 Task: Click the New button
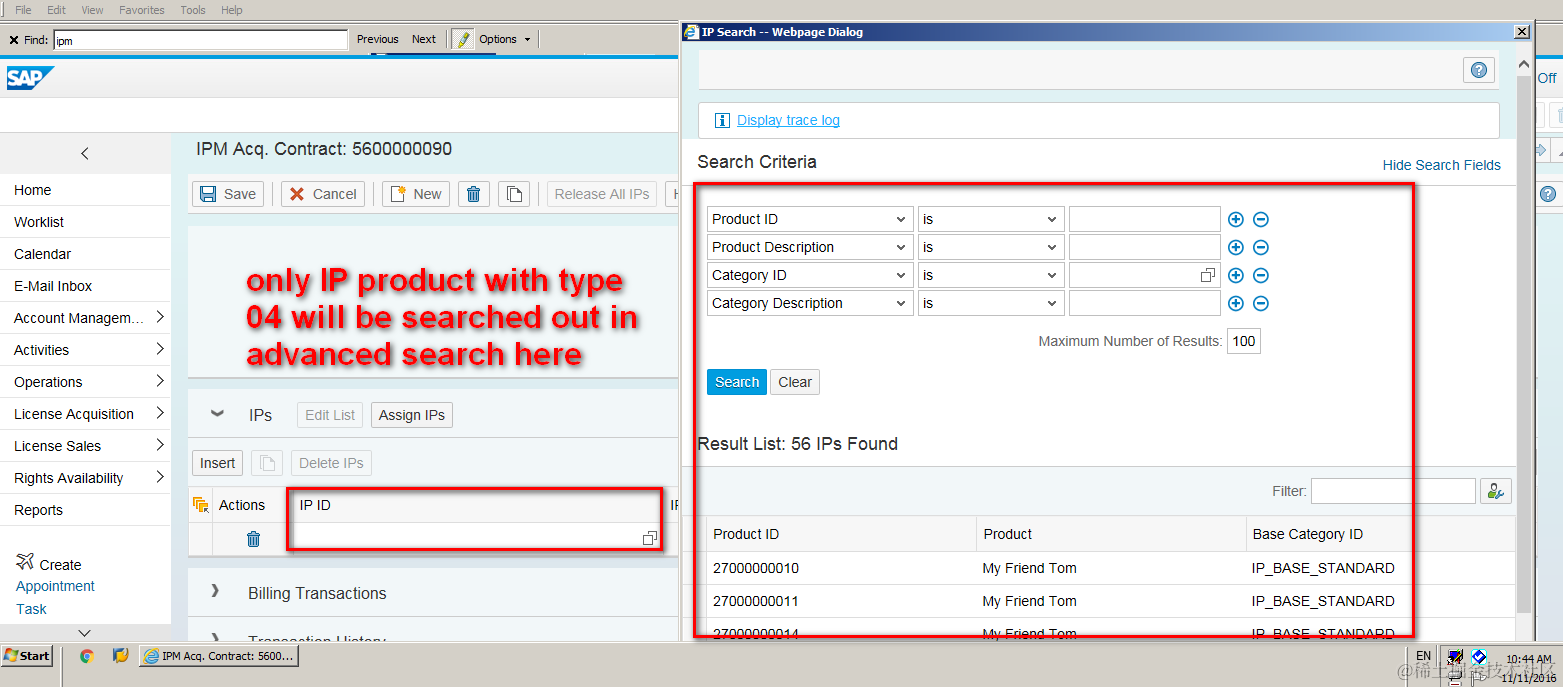point(416,194)
